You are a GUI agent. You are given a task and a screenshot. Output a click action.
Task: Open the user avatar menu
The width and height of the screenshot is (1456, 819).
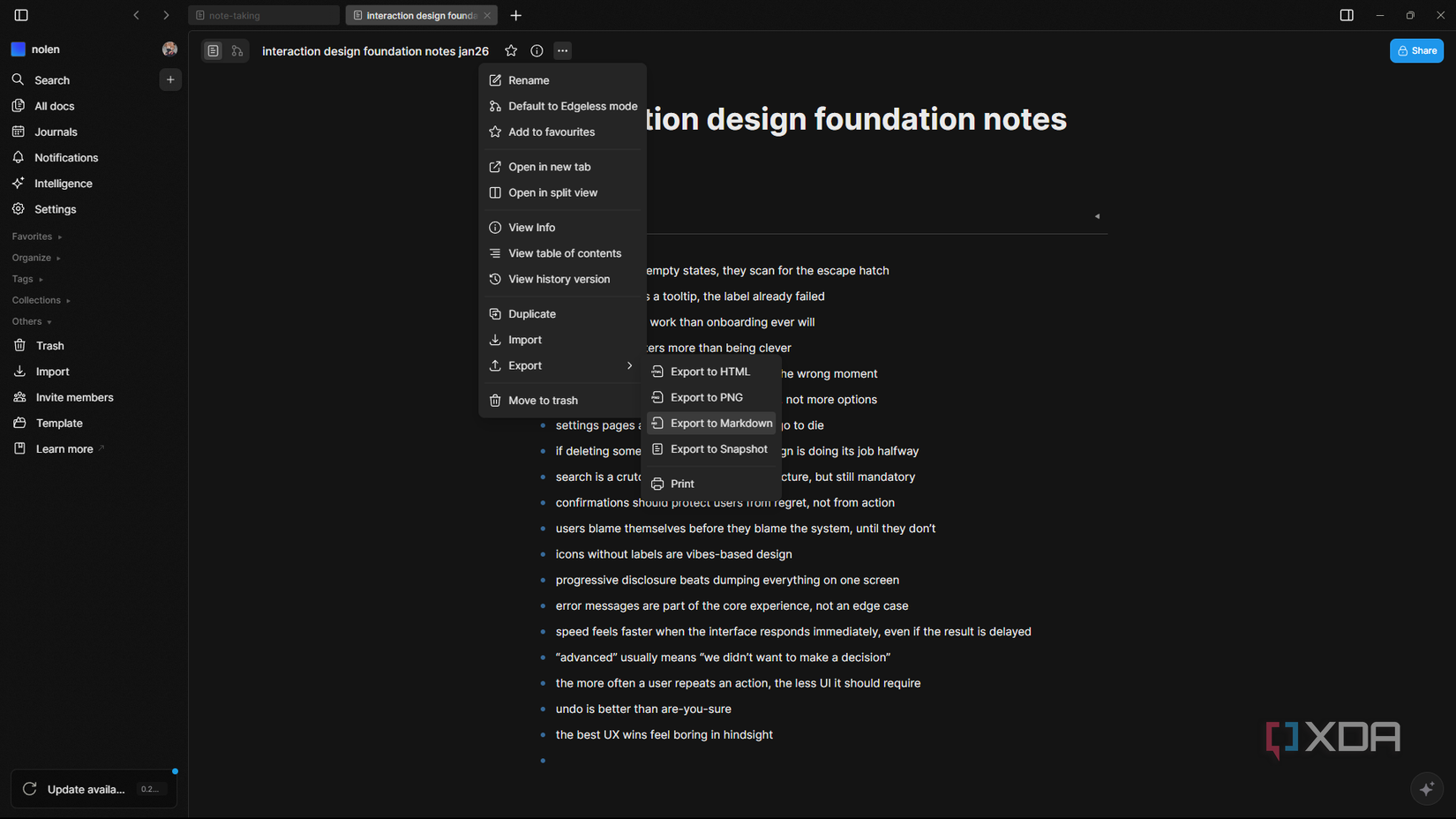click(169, 49)
